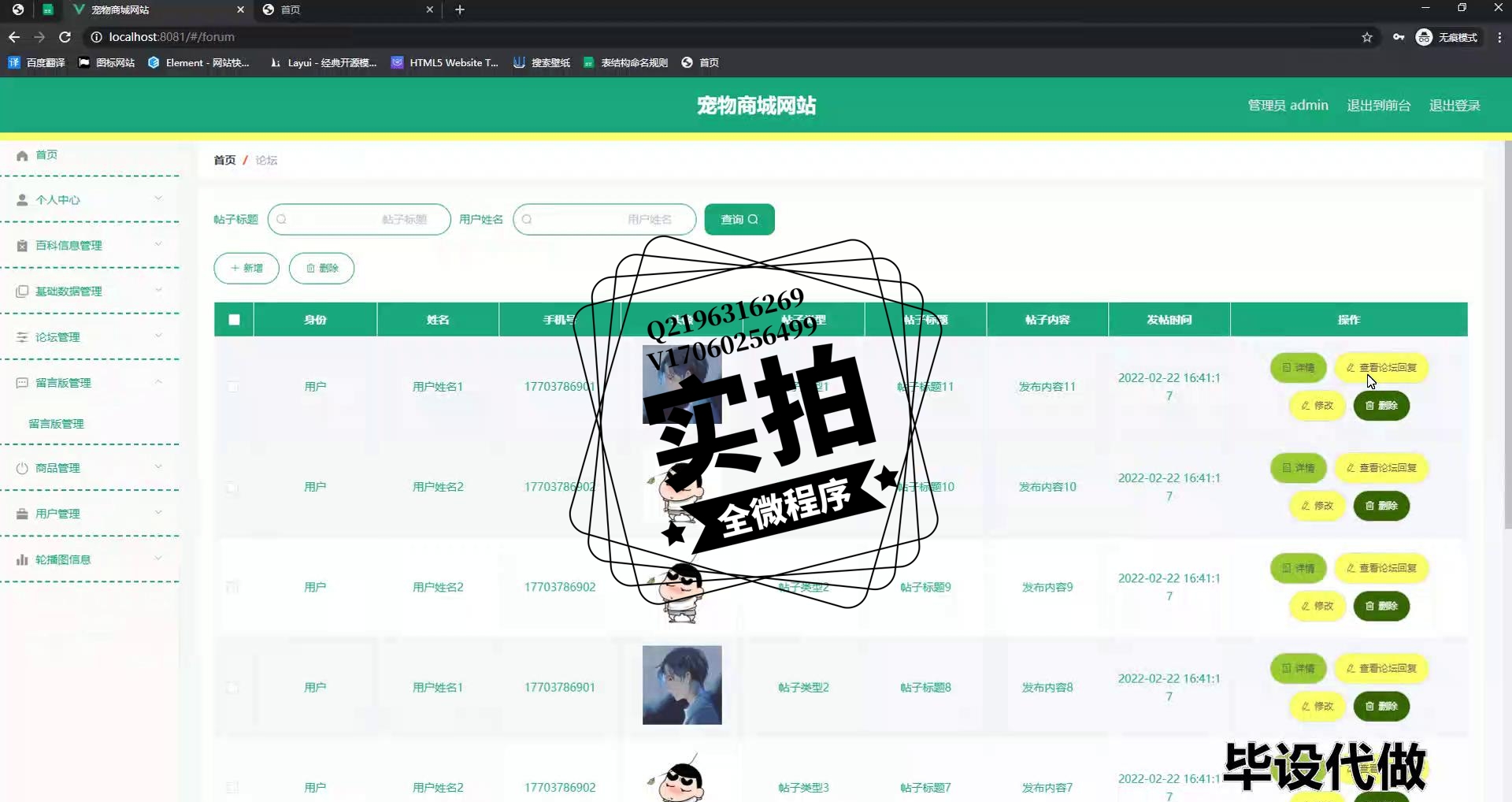Click the 个人中心 user icon
This screenshot has height=802, width=1512.
pyautogui.click(x=22, y=200)
